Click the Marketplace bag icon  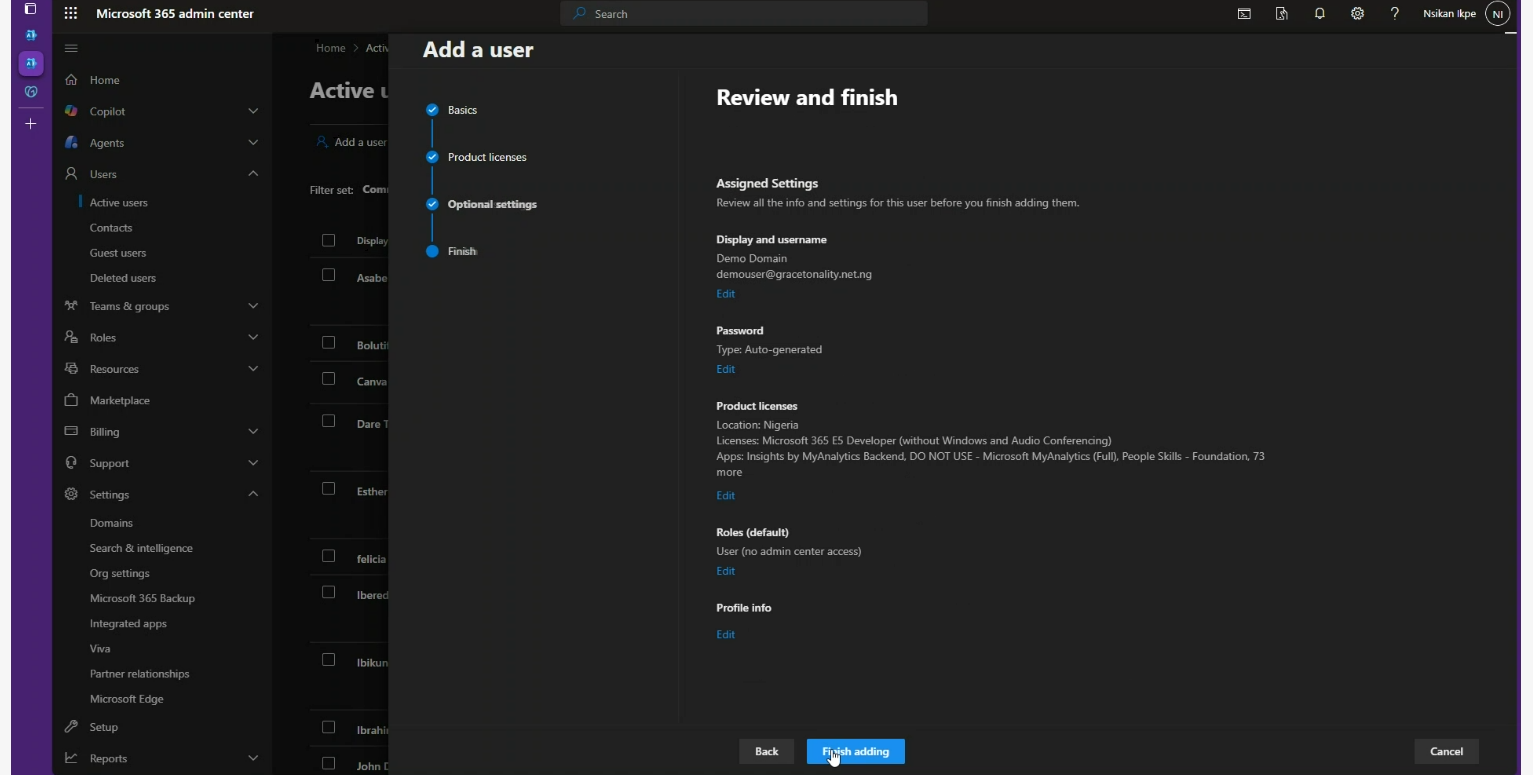click(71, 400)
